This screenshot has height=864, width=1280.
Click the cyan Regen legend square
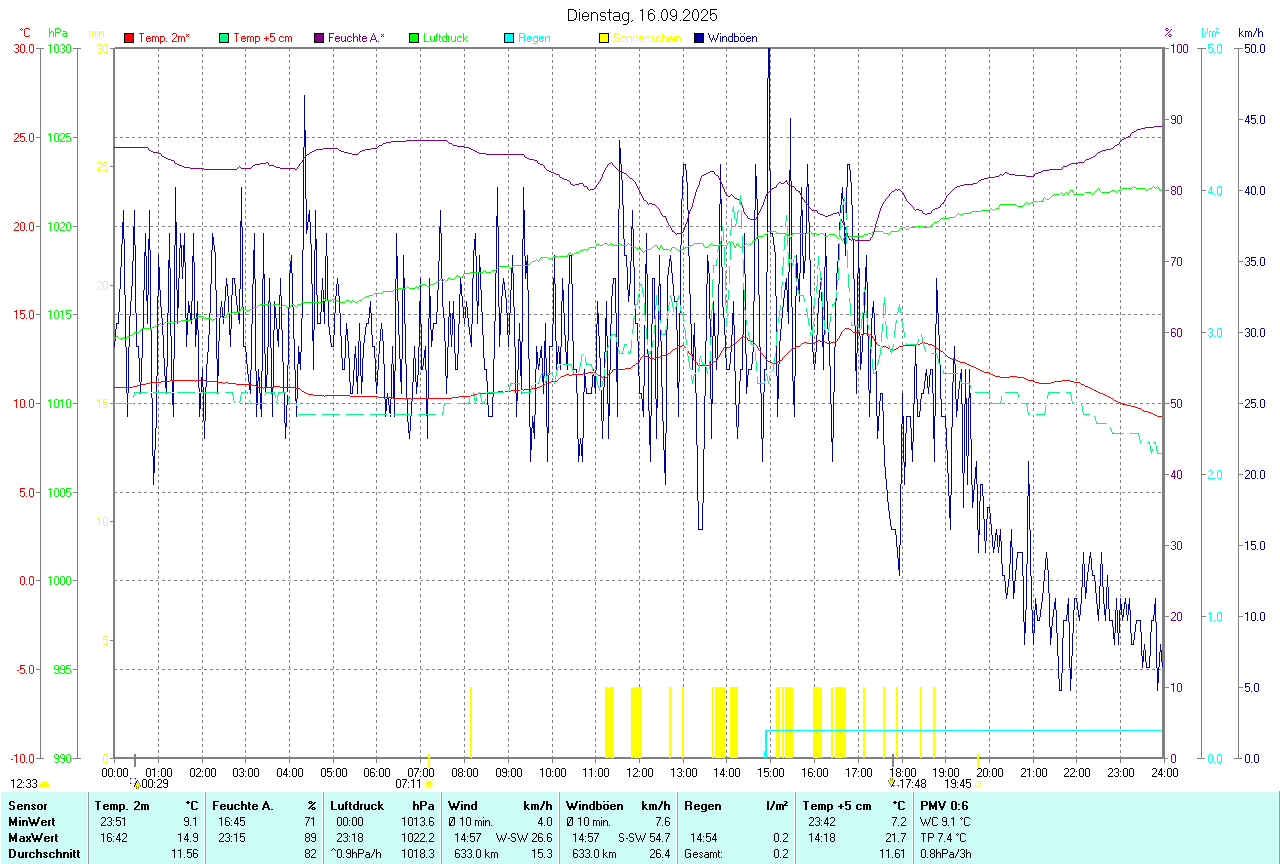(x=509, y=38)
